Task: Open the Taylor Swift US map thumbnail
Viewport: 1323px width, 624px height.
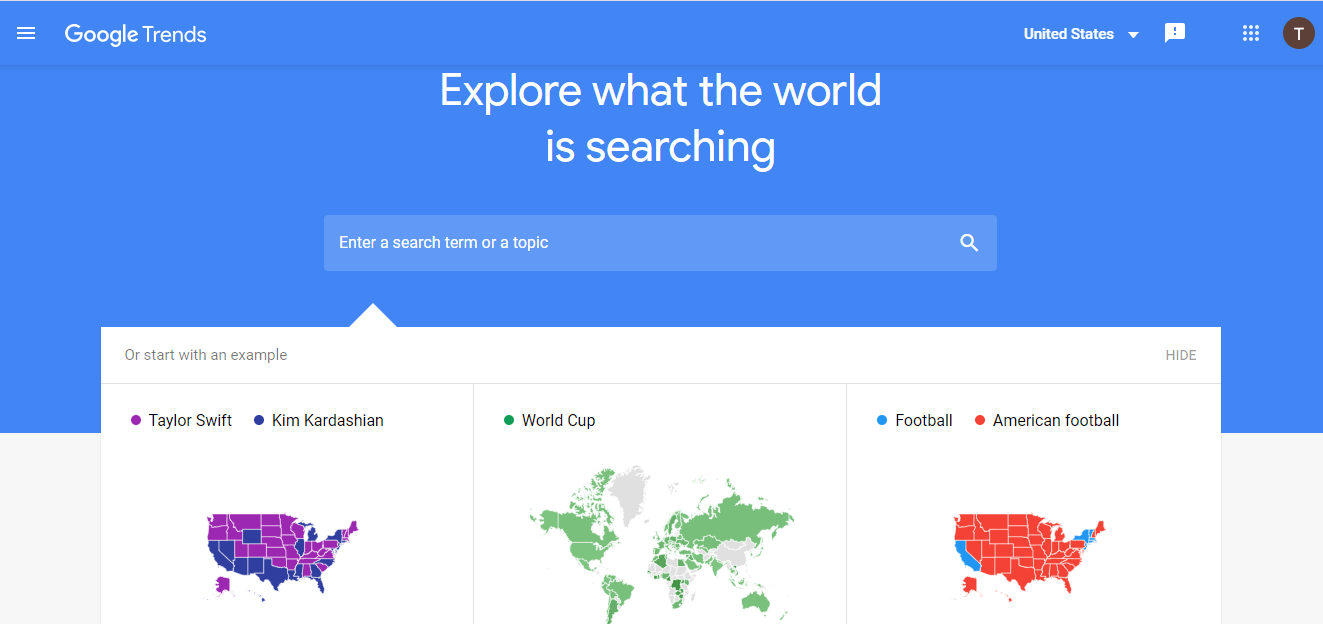Action: pyautogui.click(x=283, y=556)
